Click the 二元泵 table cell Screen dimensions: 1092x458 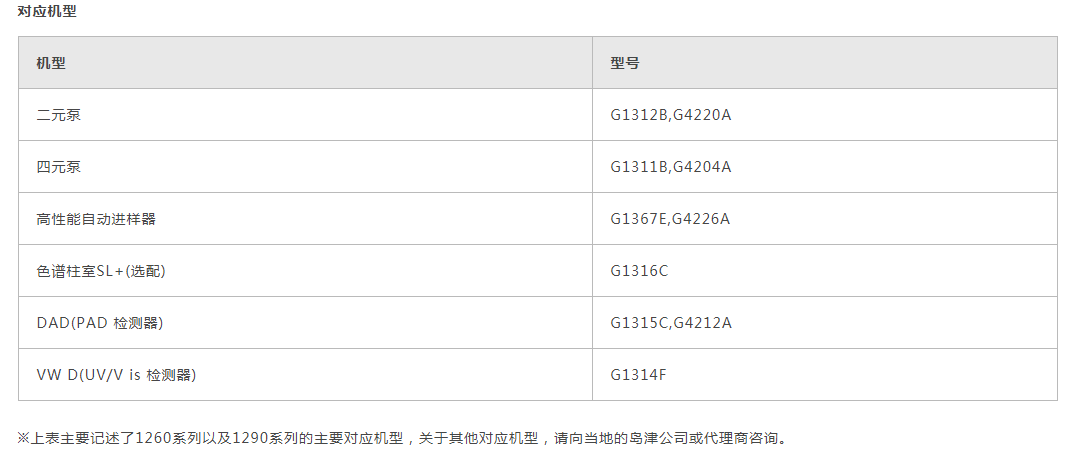tap(305, 115)
